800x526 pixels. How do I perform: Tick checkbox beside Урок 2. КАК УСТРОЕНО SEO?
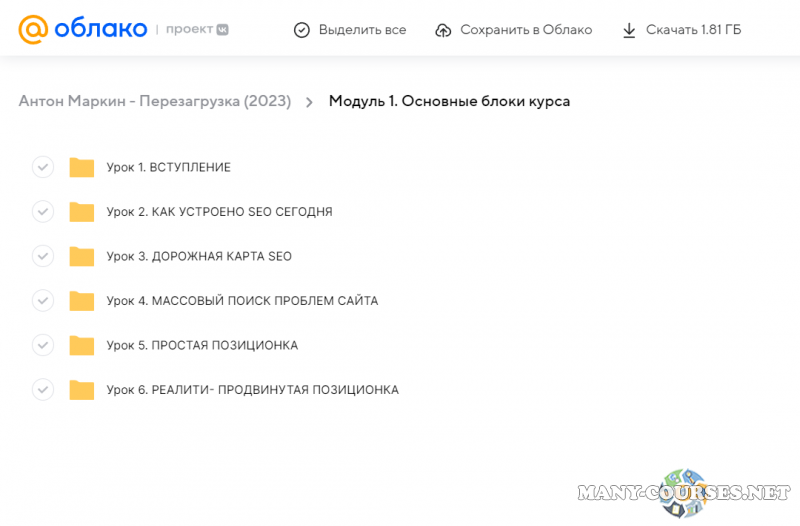pos(42,212)
